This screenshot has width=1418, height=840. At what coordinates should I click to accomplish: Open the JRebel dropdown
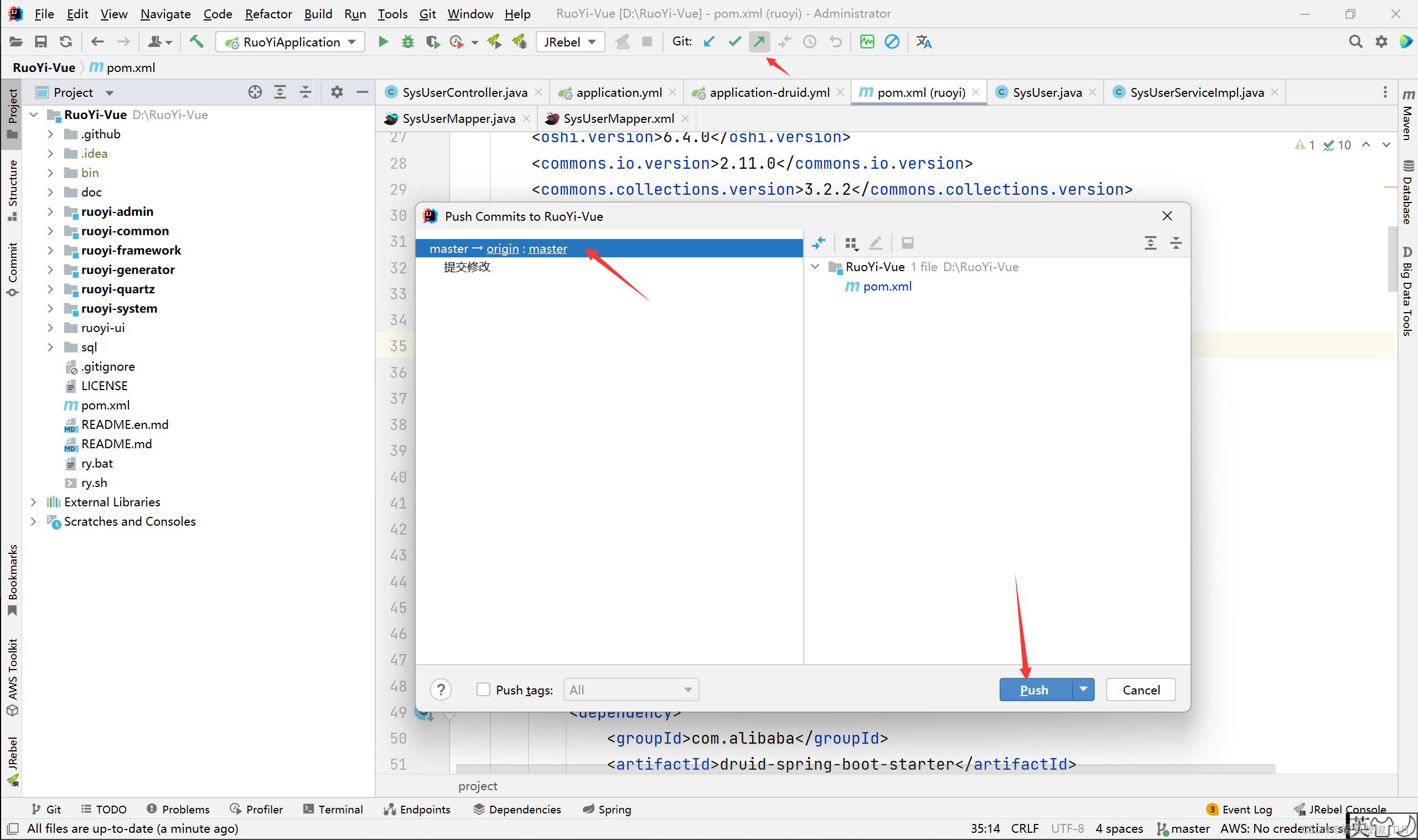click(x=570, y=42)
